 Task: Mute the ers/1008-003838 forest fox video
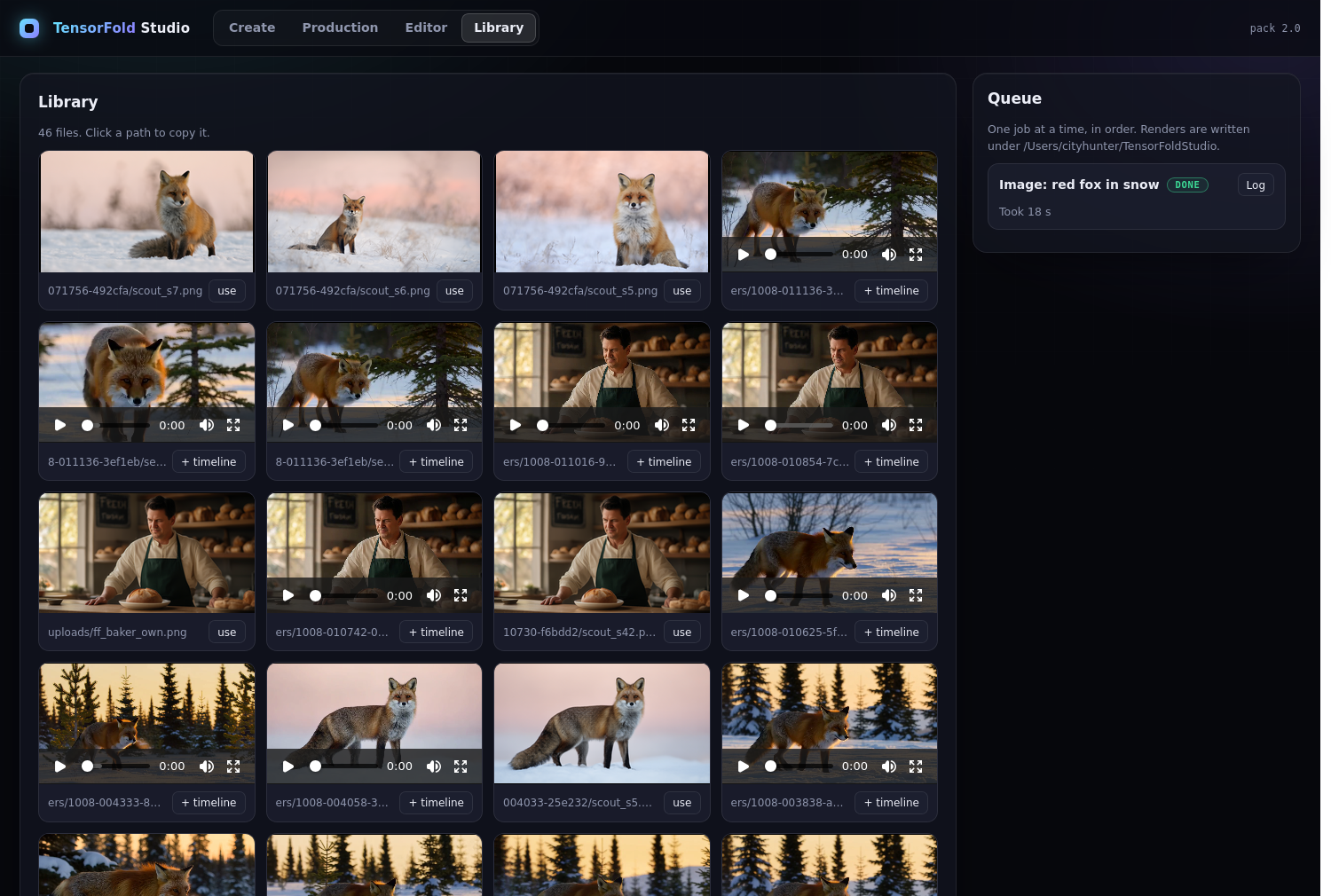click(x=889, y=766)
